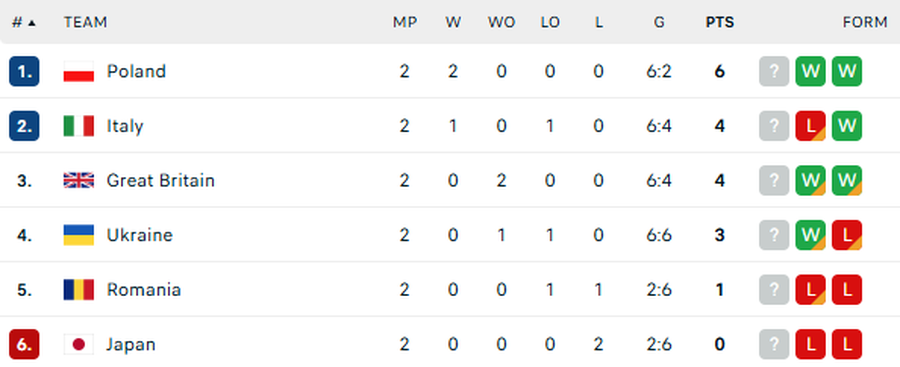Click the Italy flag icon
The width and height of the screenshot is (900, 367).
click(79, 126)
